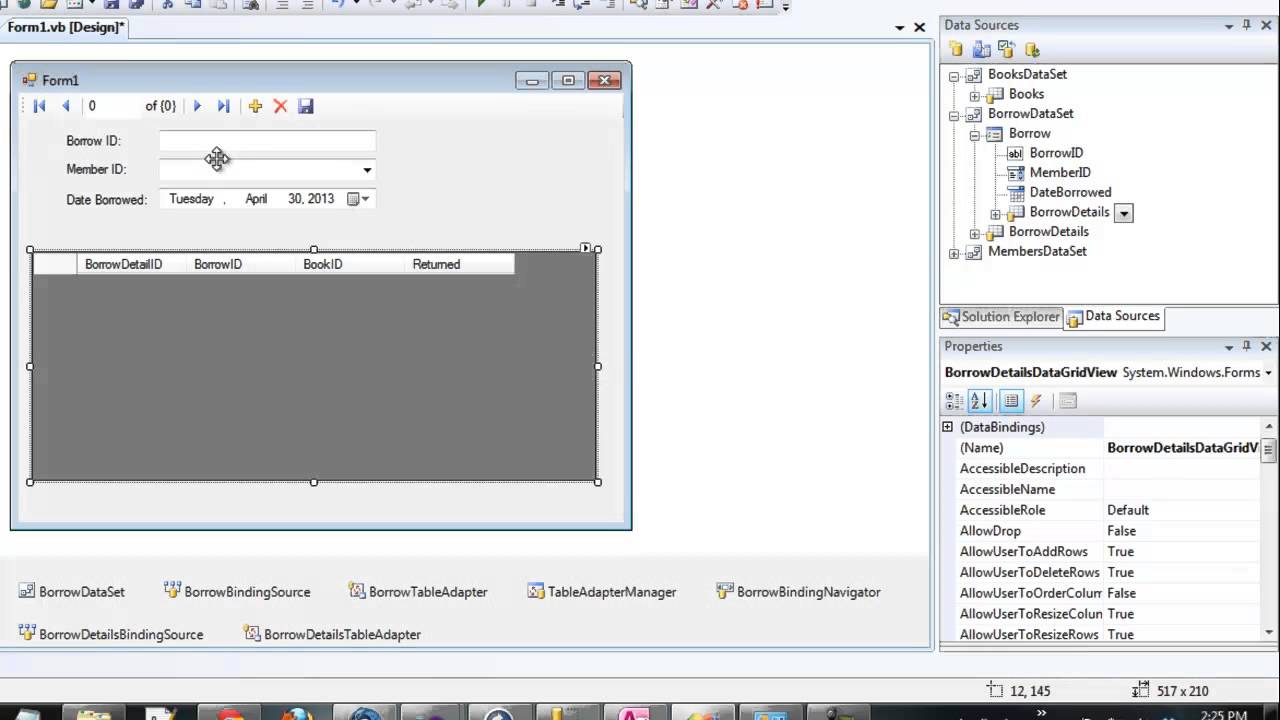Select BorrowBindingSource in component tray
The height and width of the screenshot is (720, 1280).
[x=237, y=592]
